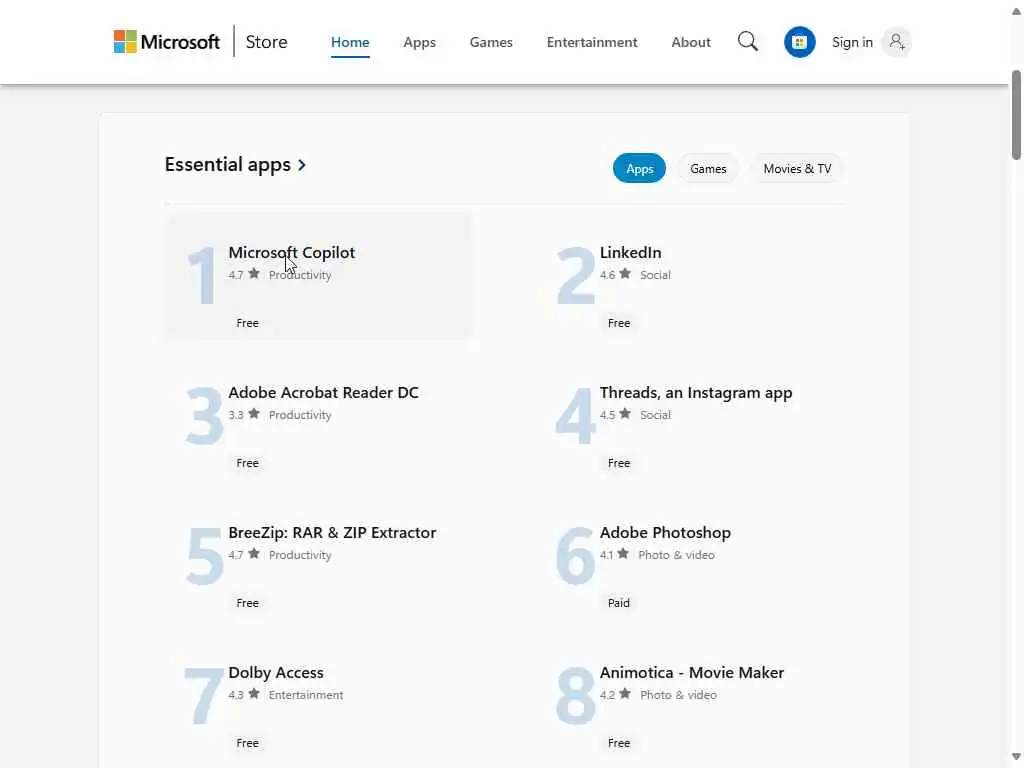
Task: Click the Paid badge under Adobe Photoshop
Action: (x=619, y=603)
